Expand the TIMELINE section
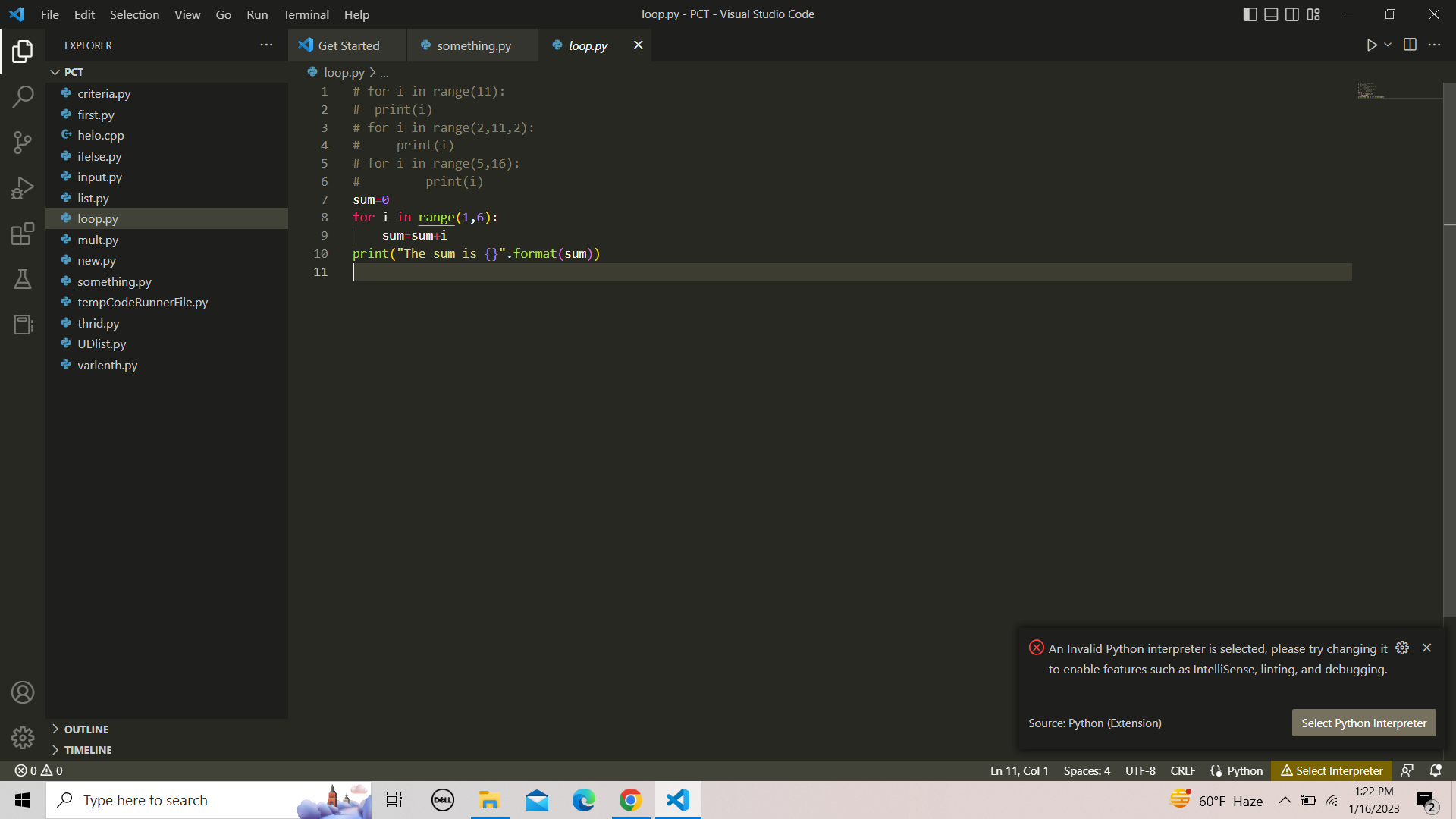1456x819 pixels. [88, 749]
